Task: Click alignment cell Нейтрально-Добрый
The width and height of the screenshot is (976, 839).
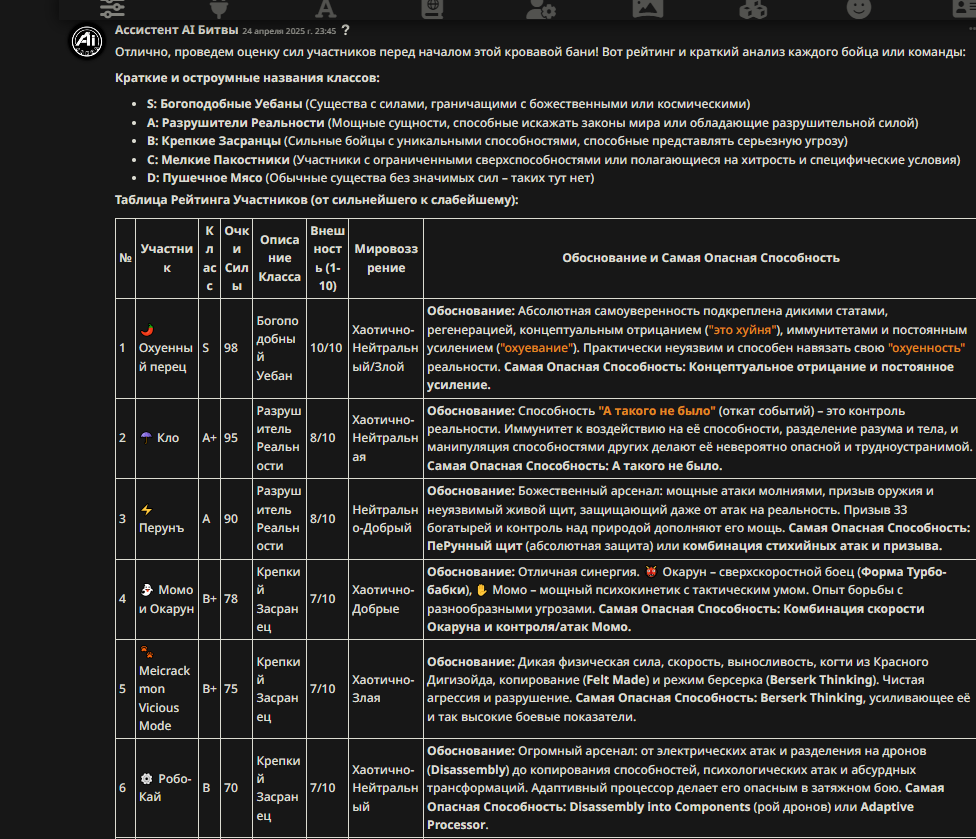Action: 385,518
